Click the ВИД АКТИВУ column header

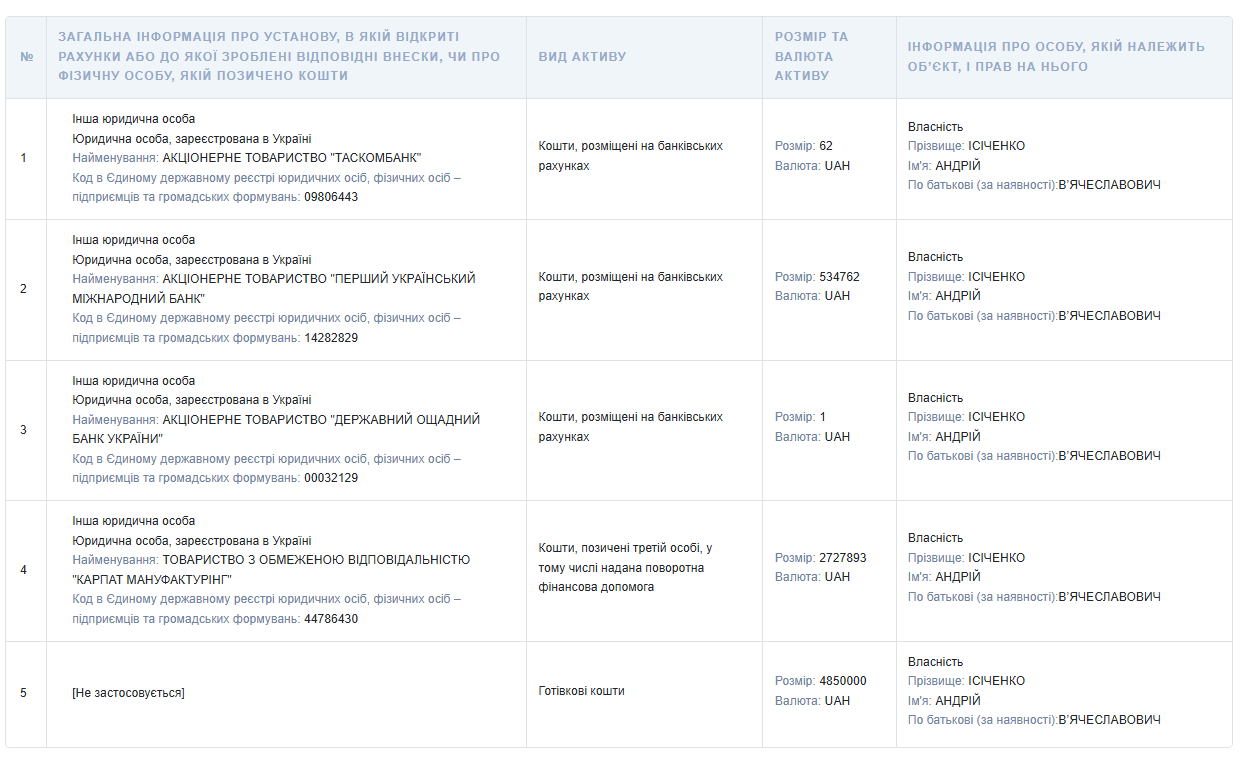point(582,57)
